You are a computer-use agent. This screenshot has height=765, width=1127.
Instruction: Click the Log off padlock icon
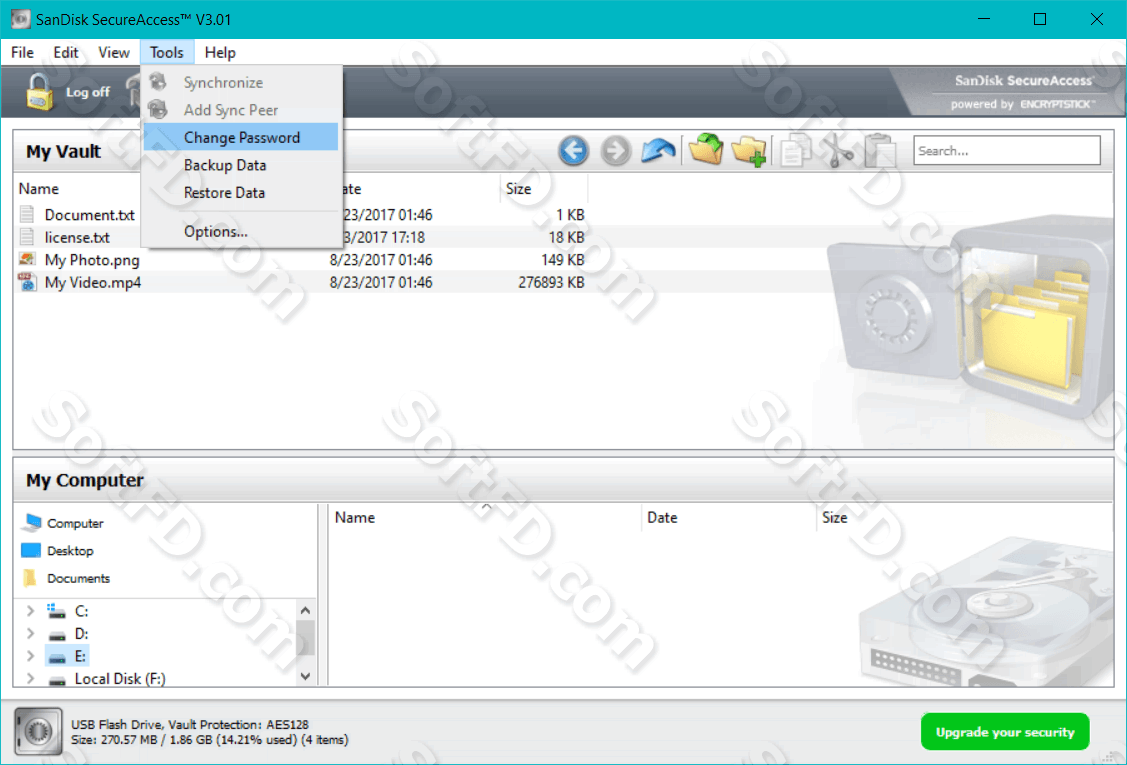pos(40,92)
